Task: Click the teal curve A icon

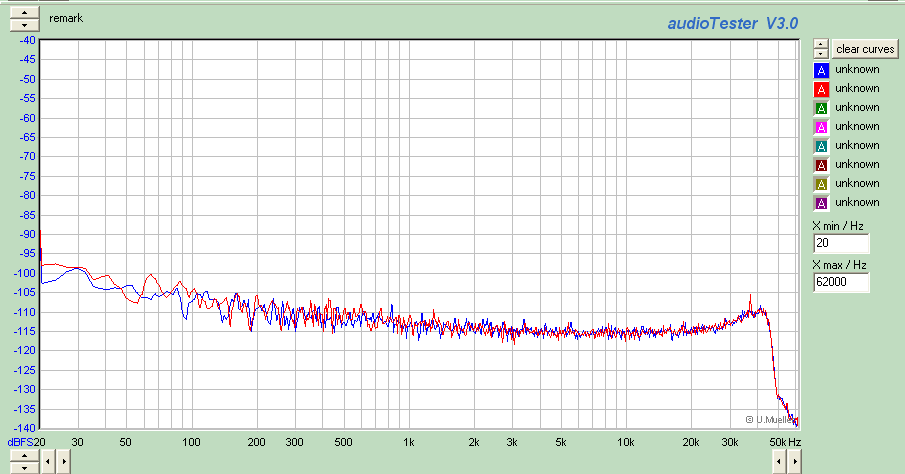Action: pos(821,147)
